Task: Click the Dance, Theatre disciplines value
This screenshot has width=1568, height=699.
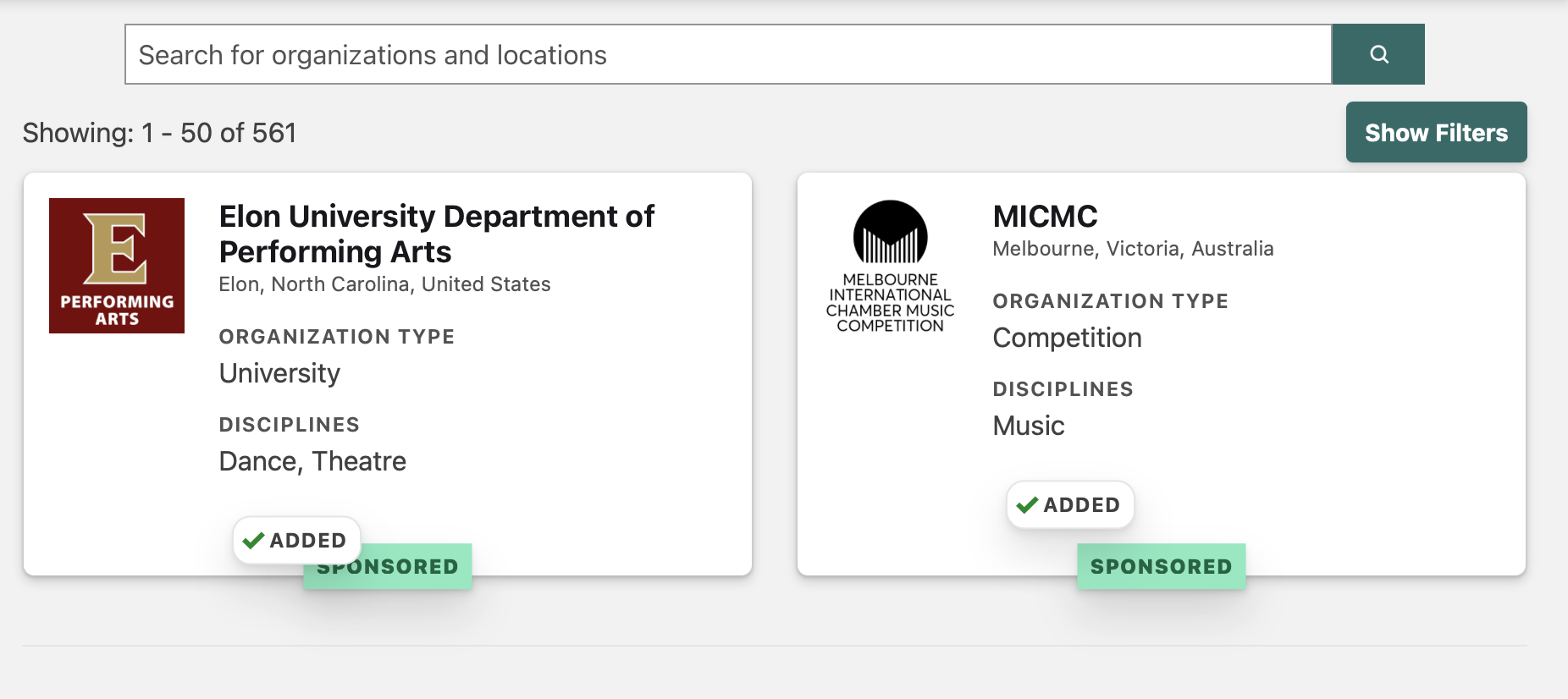Action: click(312, 461)
